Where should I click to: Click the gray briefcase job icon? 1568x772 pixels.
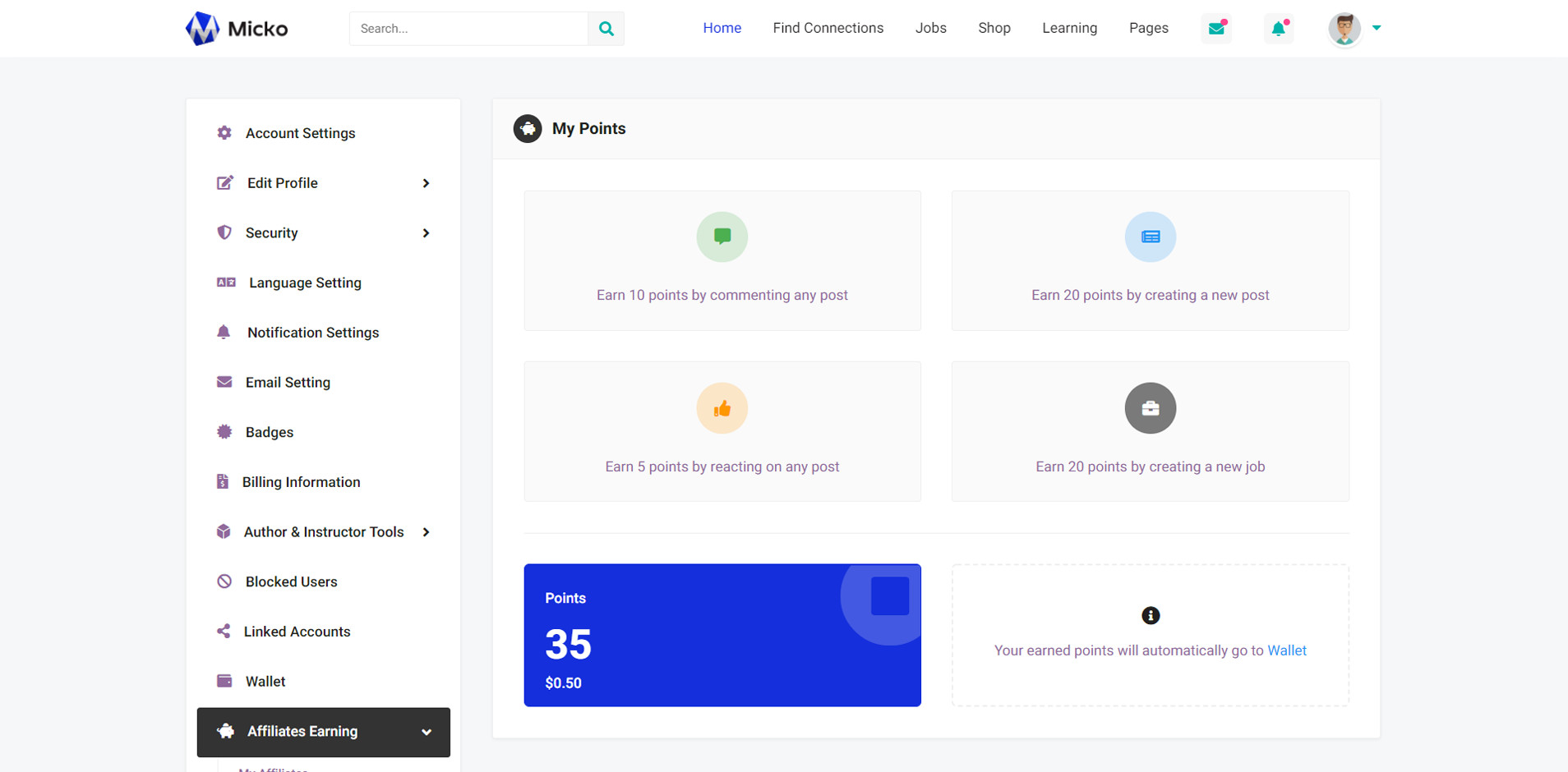[x=1150, y=408]
